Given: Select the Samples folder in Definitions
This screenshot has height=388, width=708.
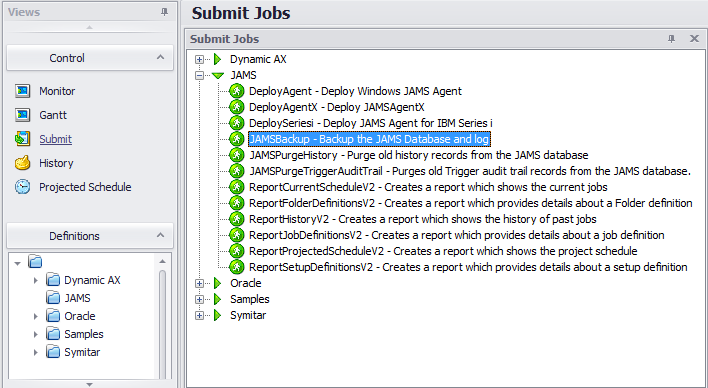Looking at the screenshot, I should tap(84, 334).
